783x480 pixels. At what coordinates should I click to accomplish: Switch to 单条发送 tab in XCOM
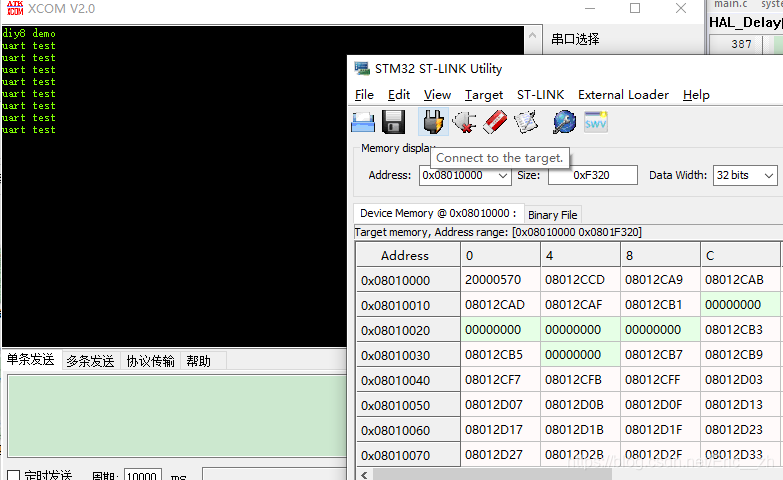[30, 360]
